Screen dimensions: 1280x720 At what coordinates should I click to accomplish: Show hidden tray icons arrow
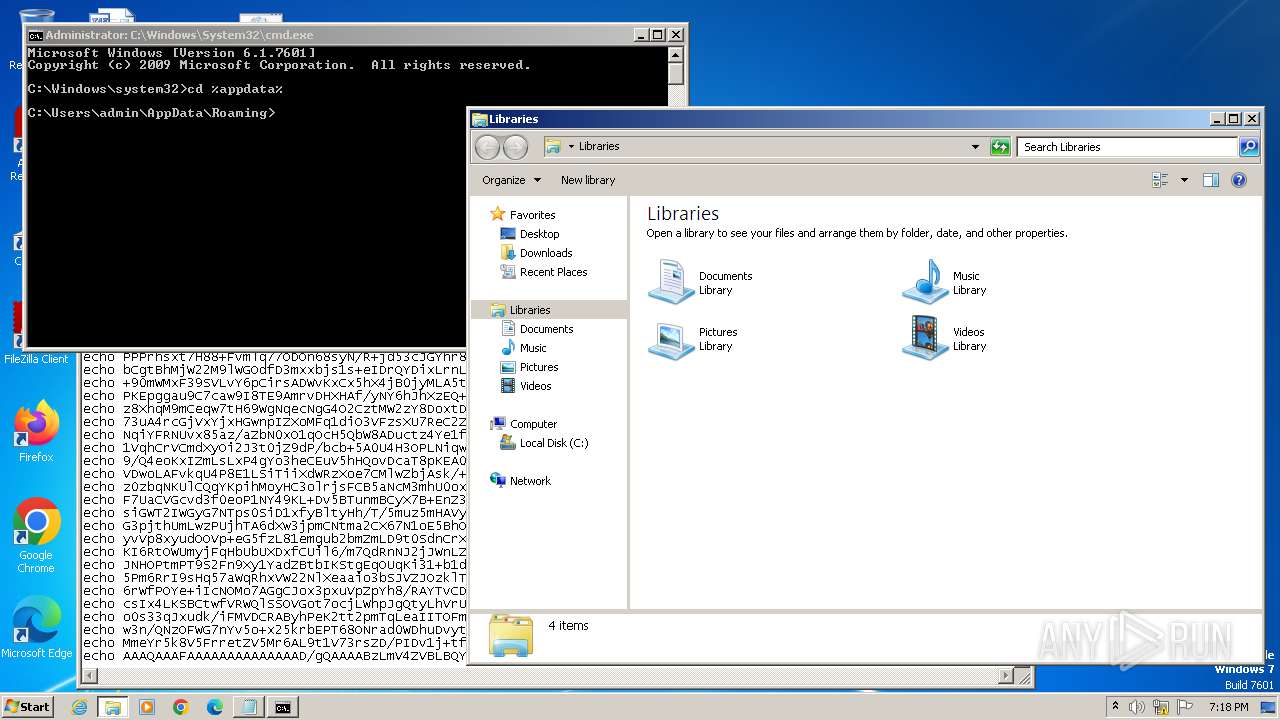click(1114, 707)
